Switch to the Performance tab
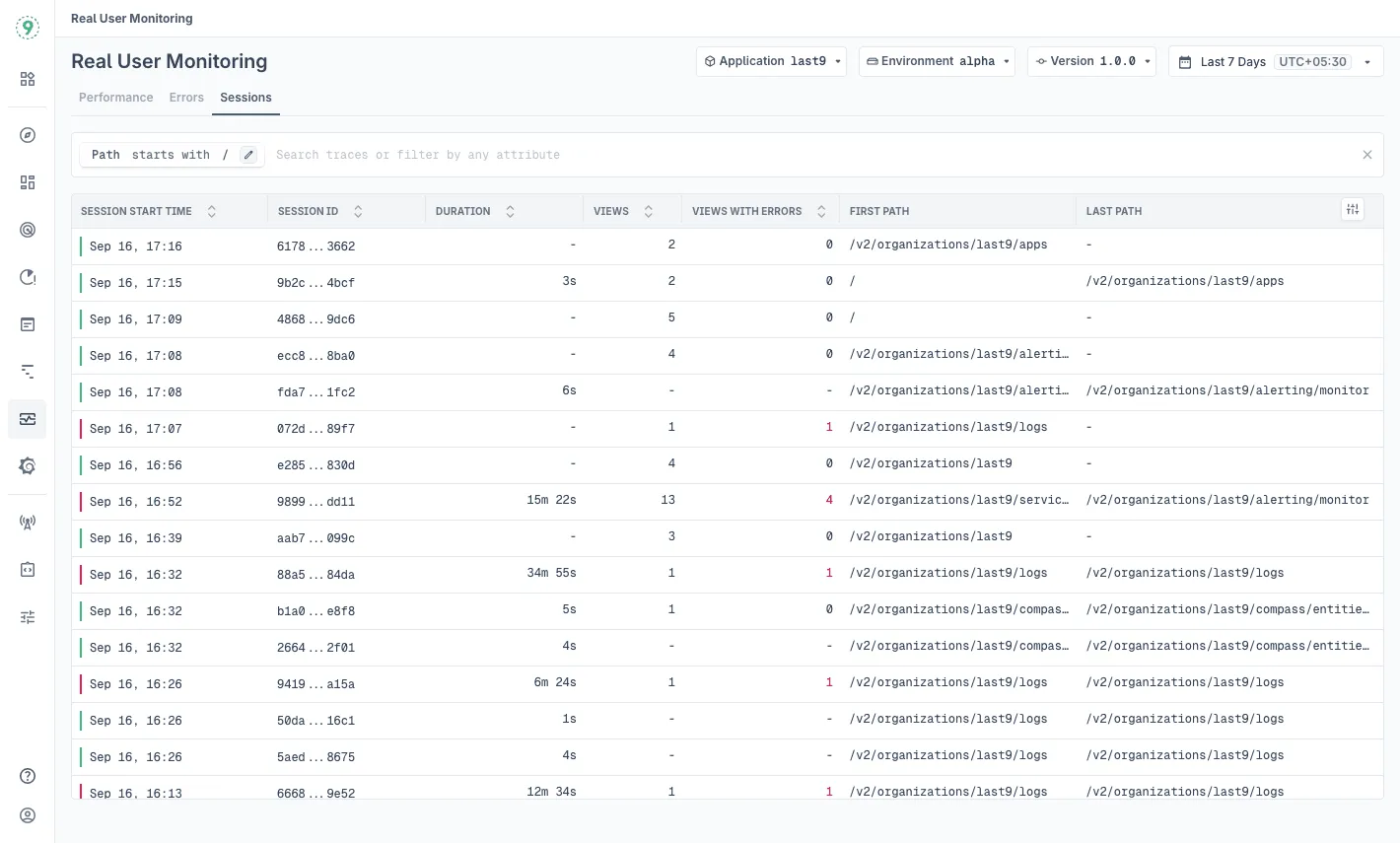The image size is (1400, 843). tap(116, 98)
